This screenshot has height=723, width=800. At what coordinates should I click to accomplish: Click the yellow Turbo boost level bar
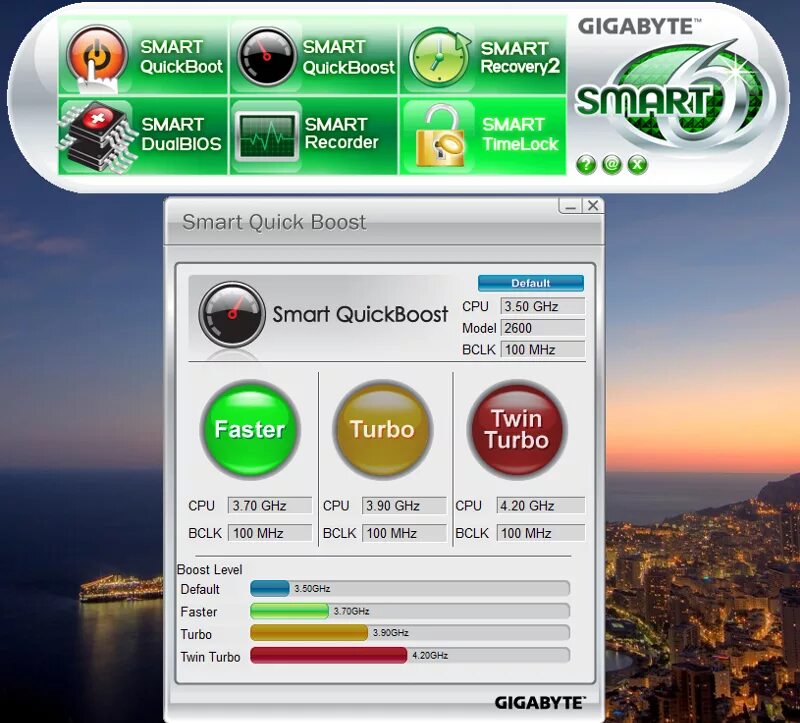pyautogui.click(x=309, y=633)
